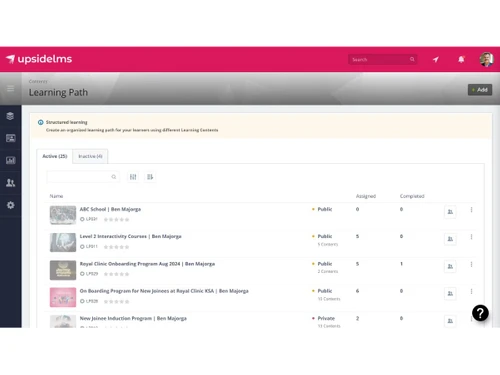Click the learning path list search field
This screenshot has width=500, height=375.
coord(83,177)
